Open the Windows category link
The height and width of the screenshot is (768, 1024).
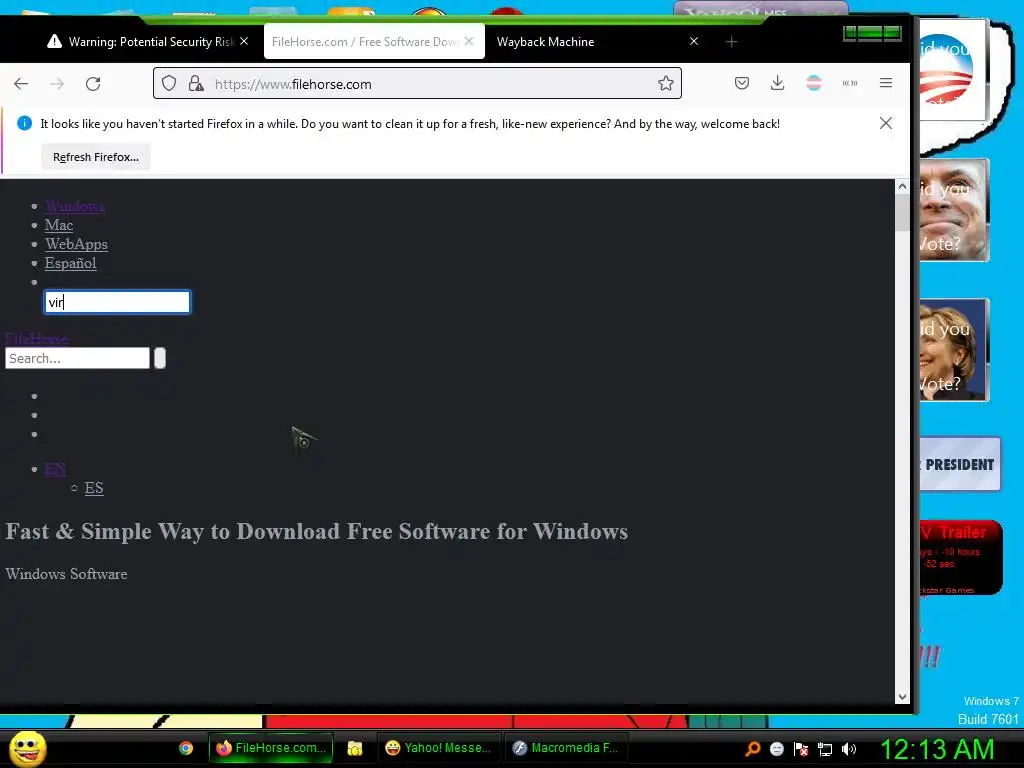pos(74,206)
